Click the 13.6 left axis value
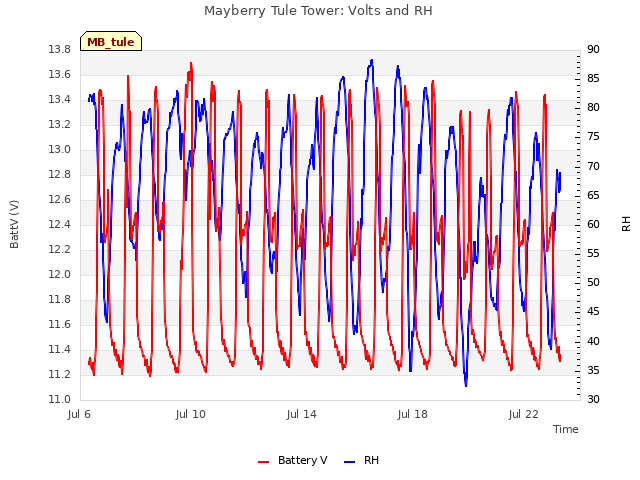This screenshot has width=640, height=480. 60,74
